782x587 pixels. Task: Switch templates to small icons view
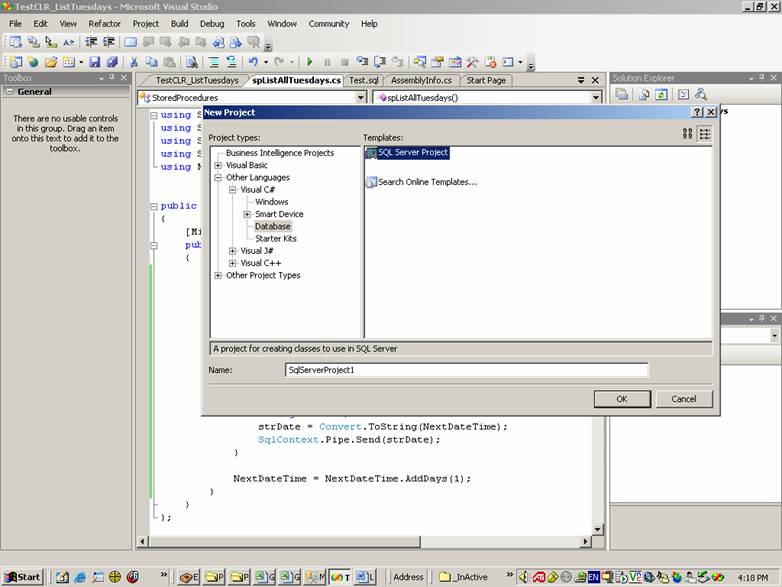[x=705, y=133]
